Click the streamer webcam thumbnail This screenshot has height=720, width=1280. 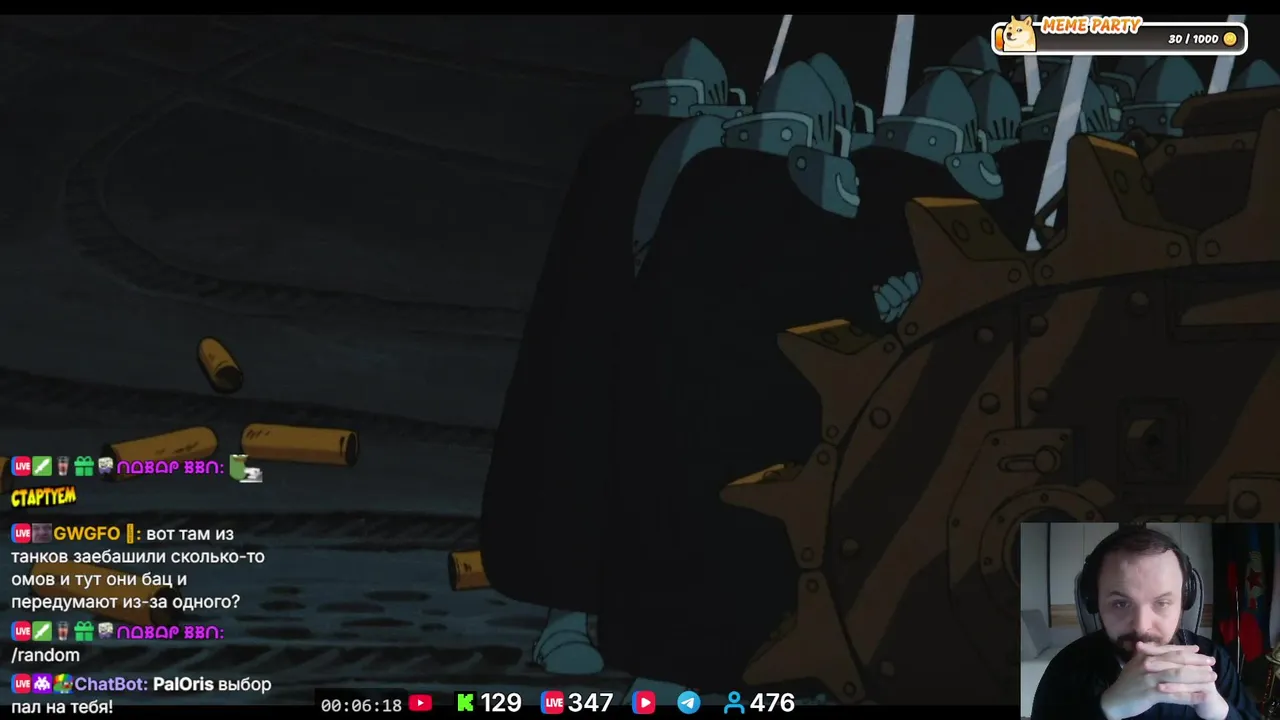pyautogui.click(x=1150, y=620)
